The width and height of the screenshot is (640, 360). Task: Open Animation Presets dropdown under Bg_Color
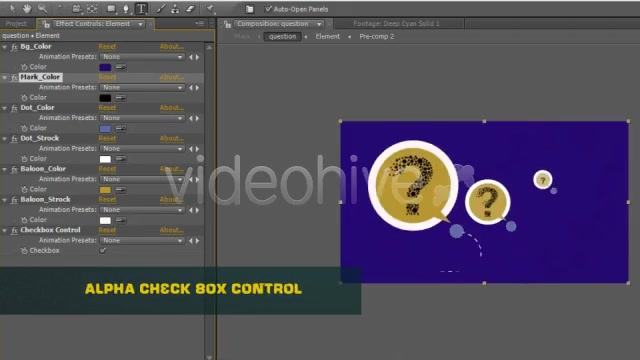pos(142,57)
